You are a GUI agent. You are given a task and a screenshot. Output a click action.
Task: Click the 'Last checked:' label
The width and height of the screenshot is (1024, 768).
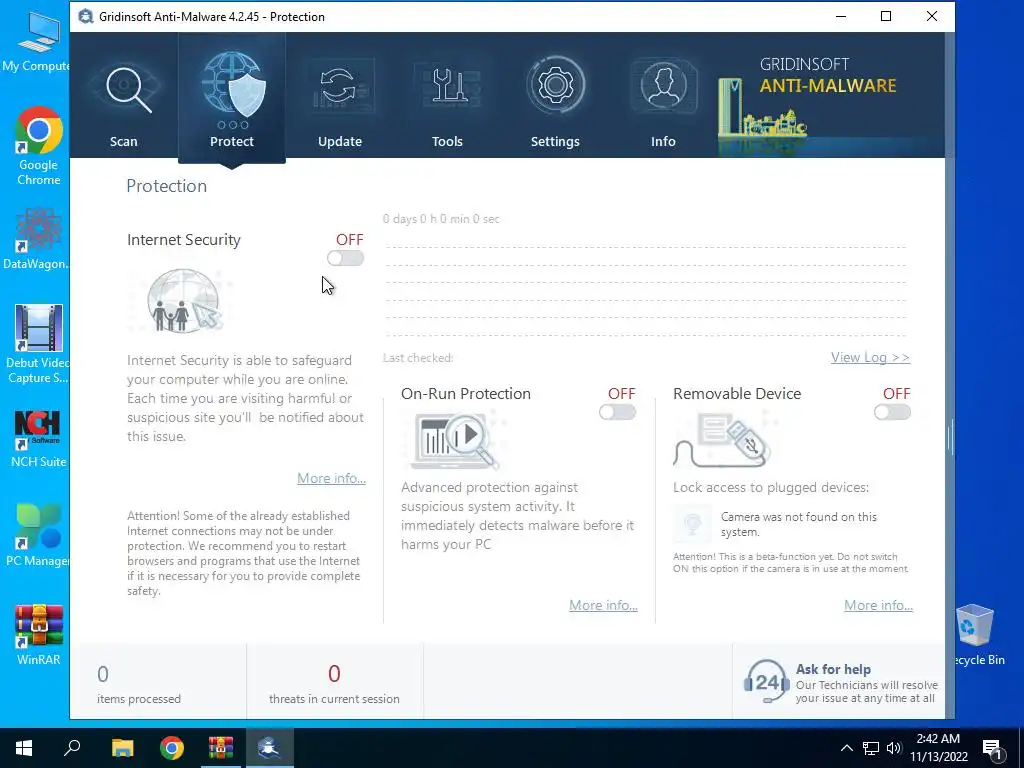tap(418, 358)
